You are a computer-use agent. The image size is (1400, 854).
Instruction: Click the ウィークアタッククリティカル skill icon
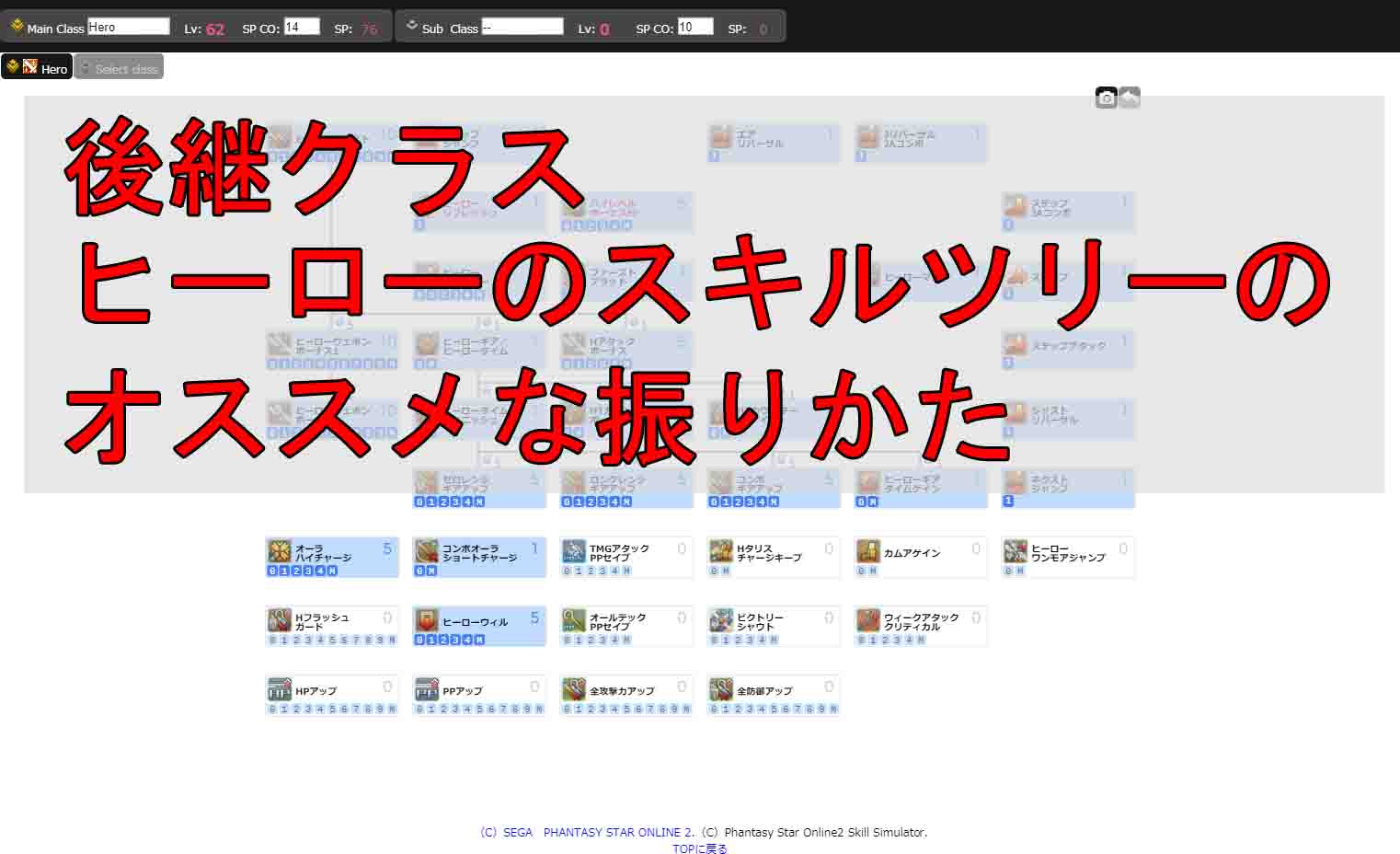(868, 620)
